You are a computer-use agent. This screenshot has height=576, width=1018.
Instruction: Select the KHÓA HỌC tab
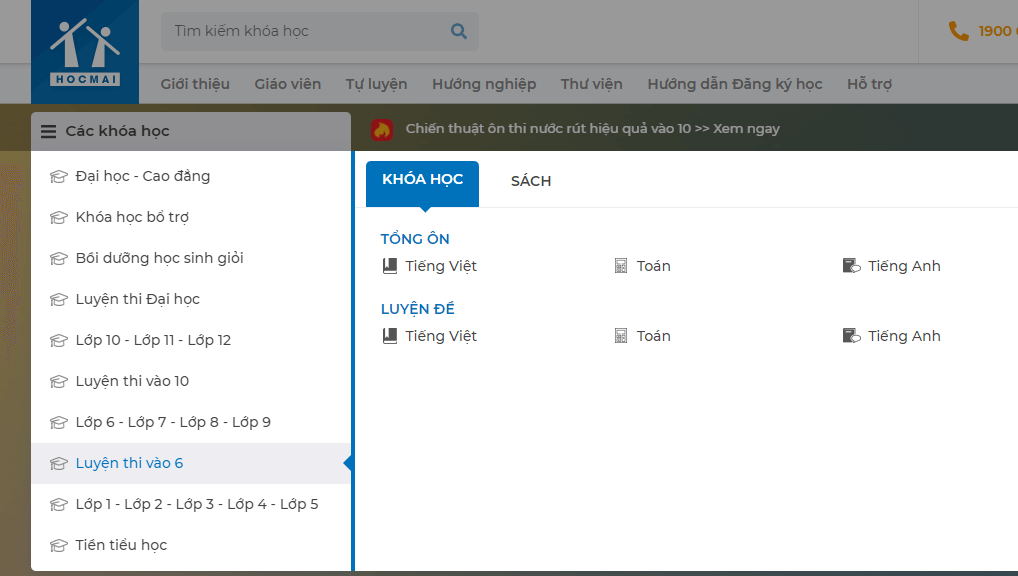pyautogui.click(x=422, y=181)
